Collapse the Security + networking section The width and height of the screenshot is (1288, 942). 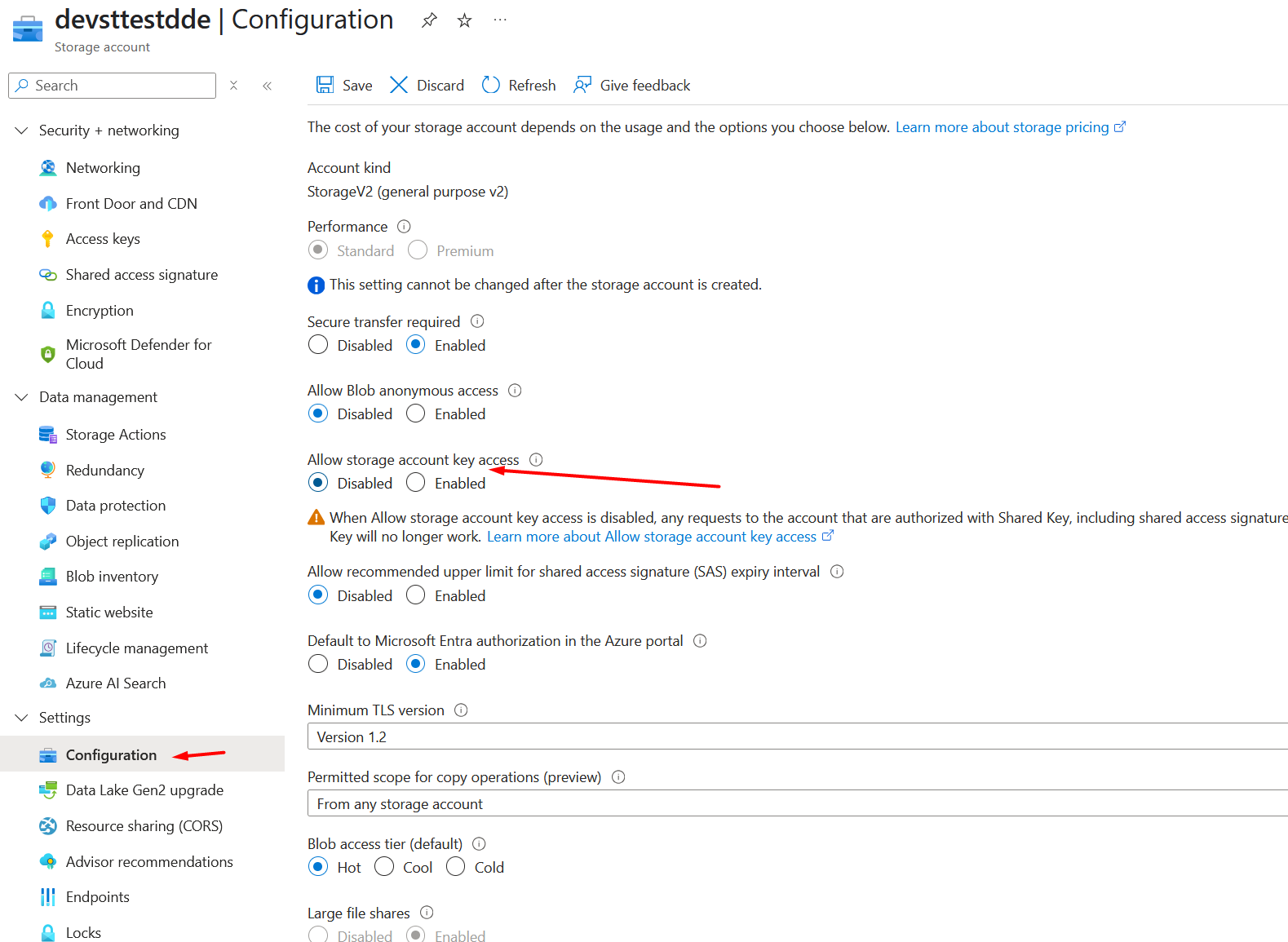point(22,130)
